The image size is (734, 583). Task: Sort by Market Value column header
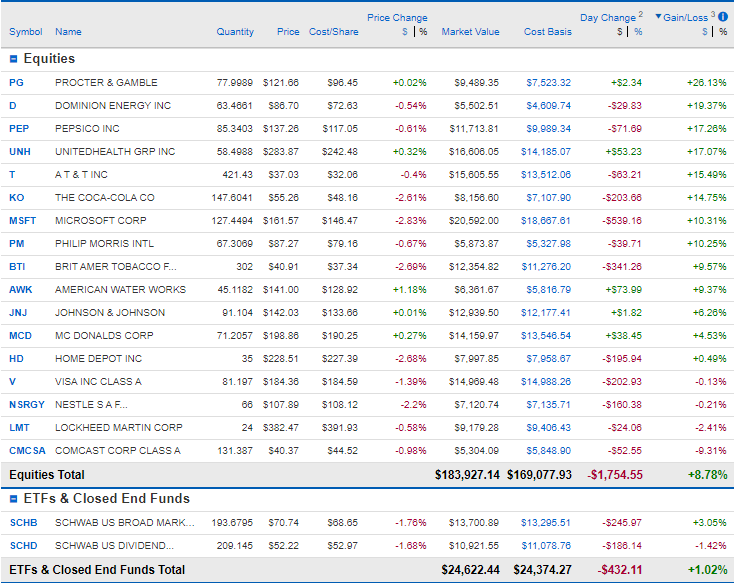pyautogui.click(x=470, y=32)
